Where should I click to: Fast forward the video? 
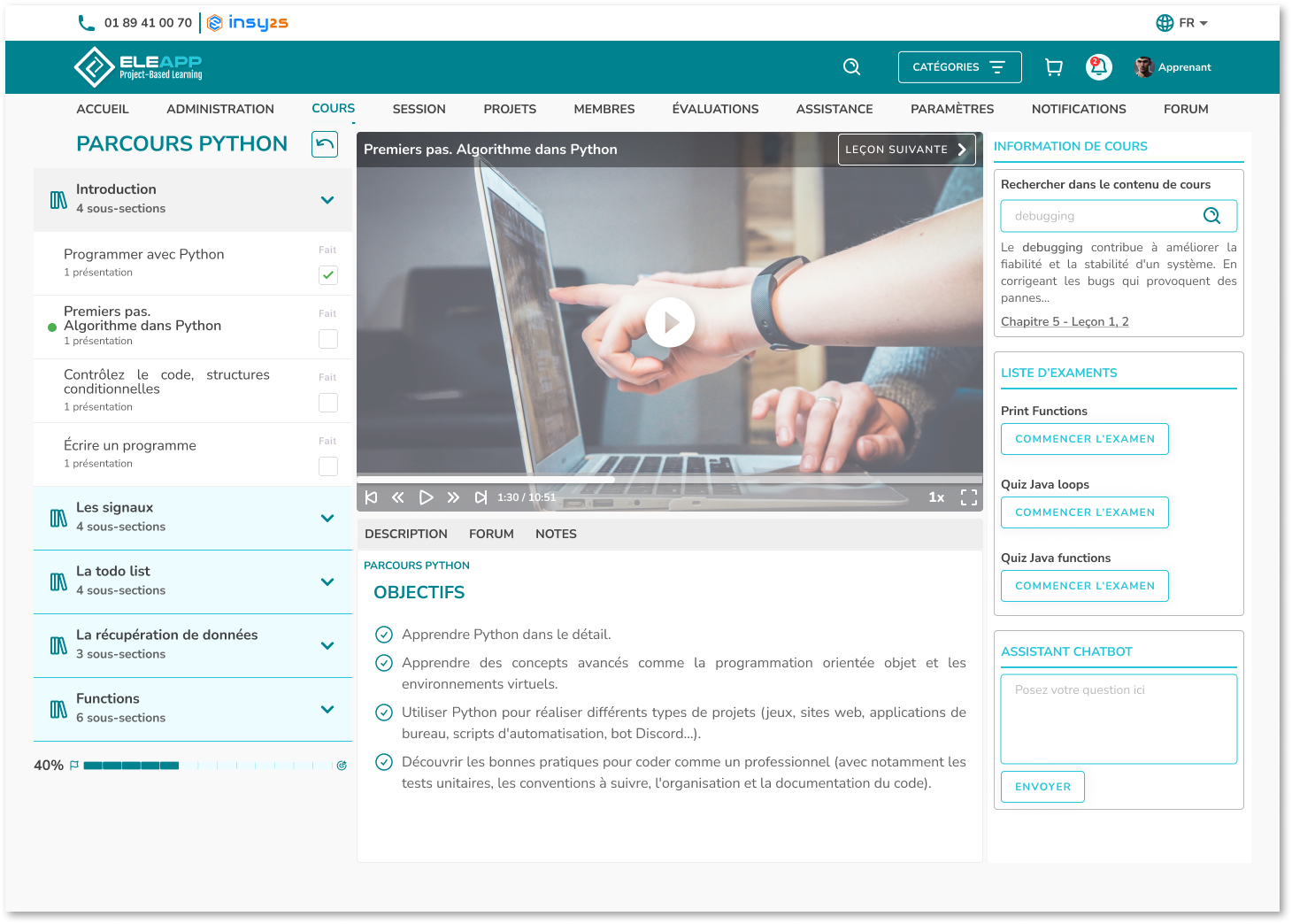point(453,497)
